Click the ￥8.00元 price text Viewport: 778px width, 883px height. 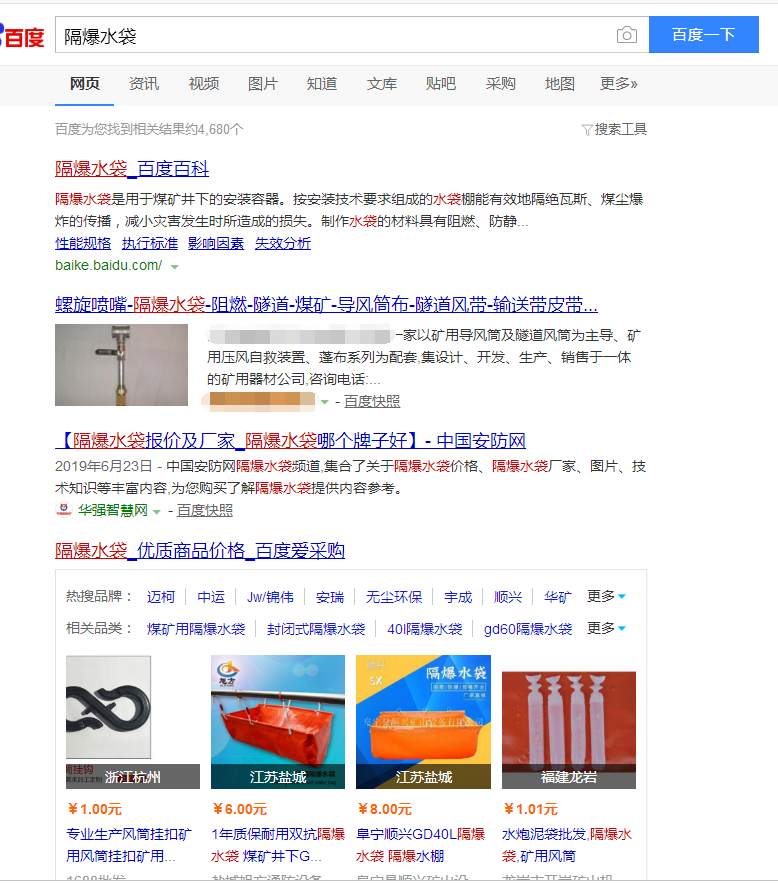click(x=384, y=809)
